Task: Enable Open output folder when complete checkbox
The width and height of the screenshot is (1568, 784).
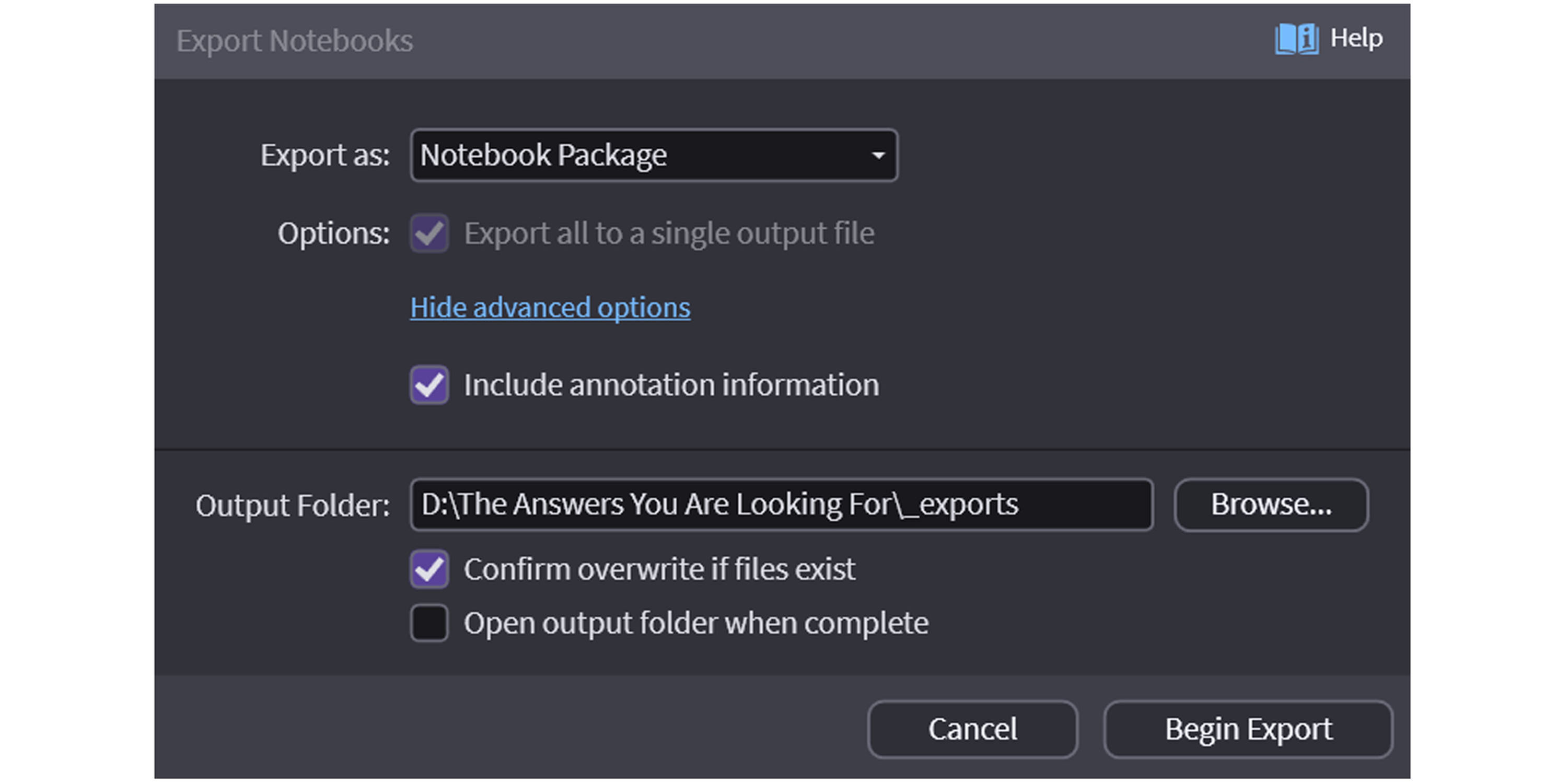Action: (429, 623)
